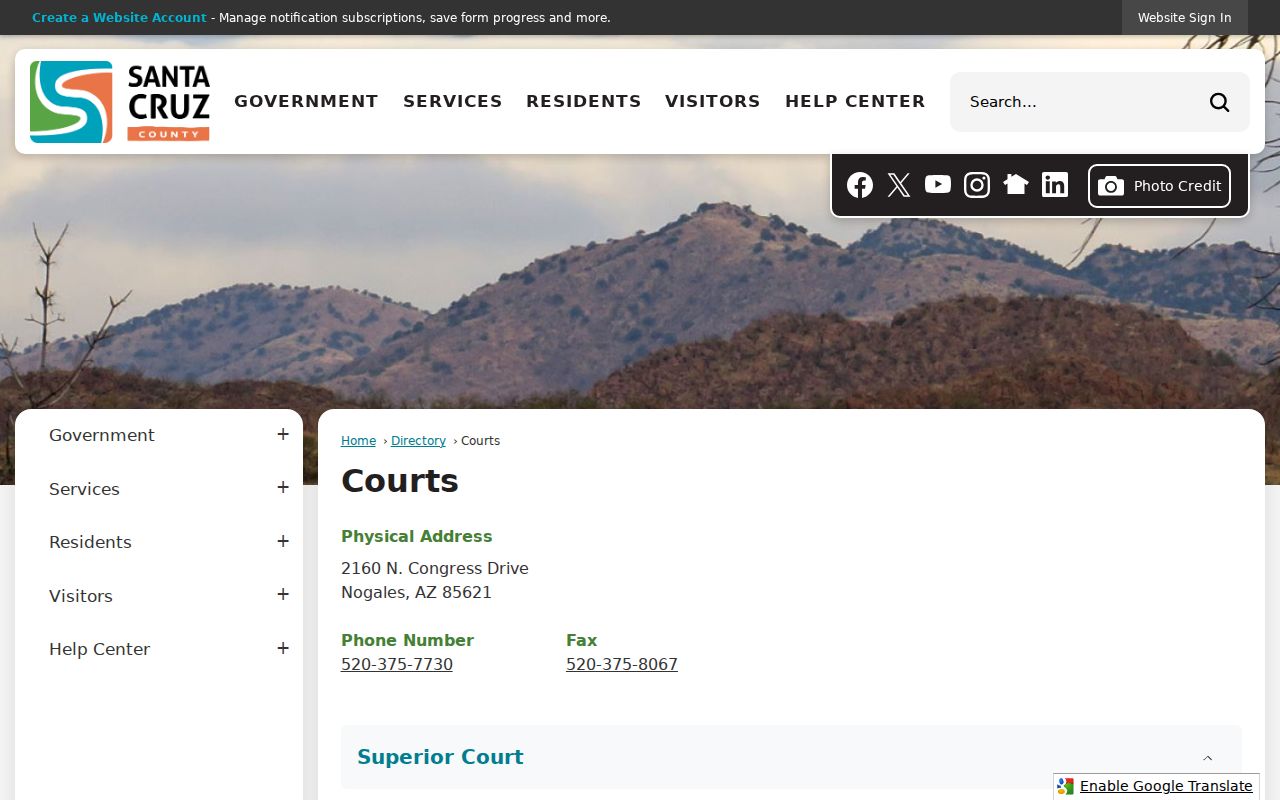Expand Visitors in the sidebar
Screen dimensions: 1280x800
pyautogui.click(x=283, y=594)
